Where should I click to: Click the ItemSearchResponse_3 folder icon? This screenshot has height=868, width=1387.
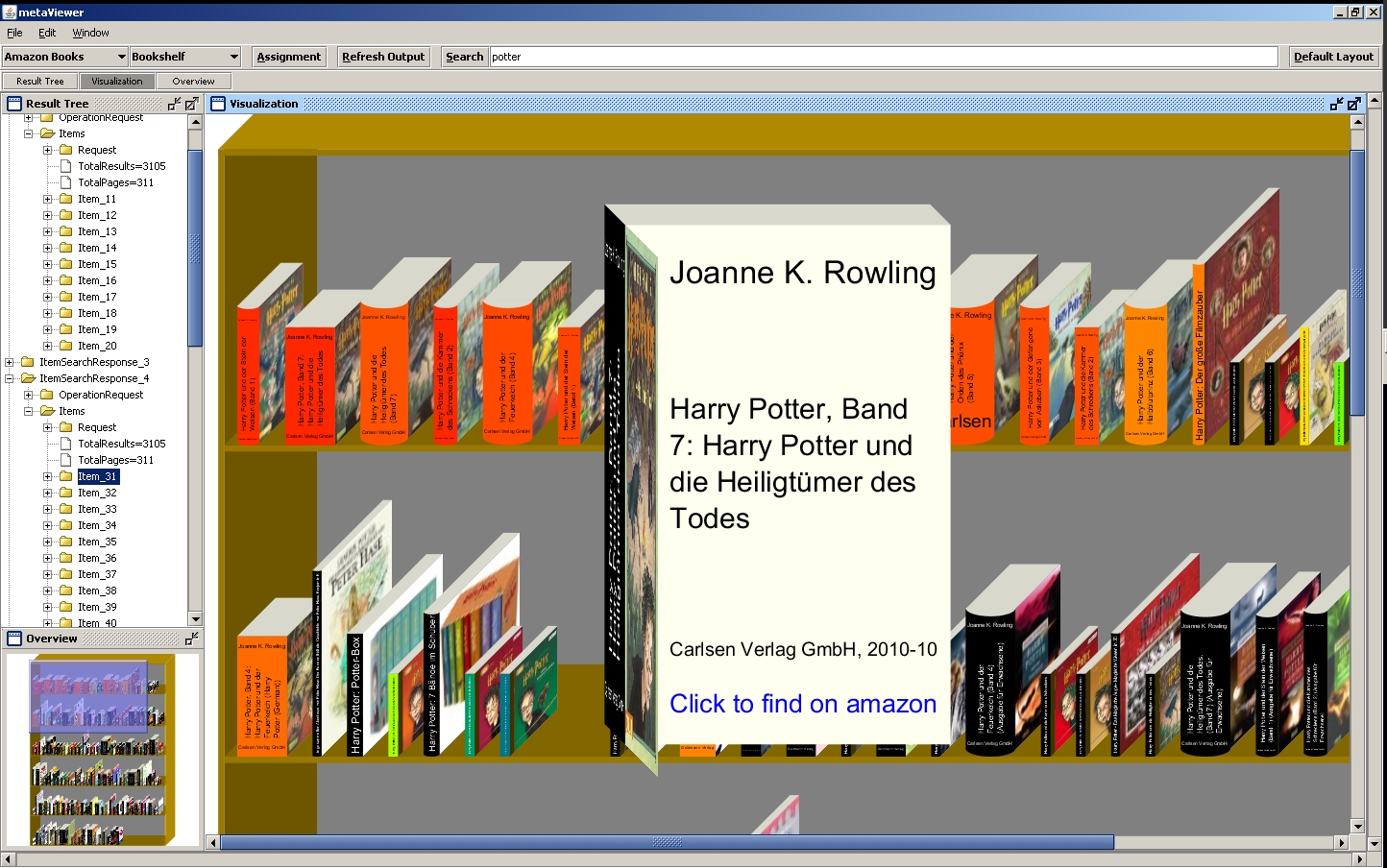(28, 362)
